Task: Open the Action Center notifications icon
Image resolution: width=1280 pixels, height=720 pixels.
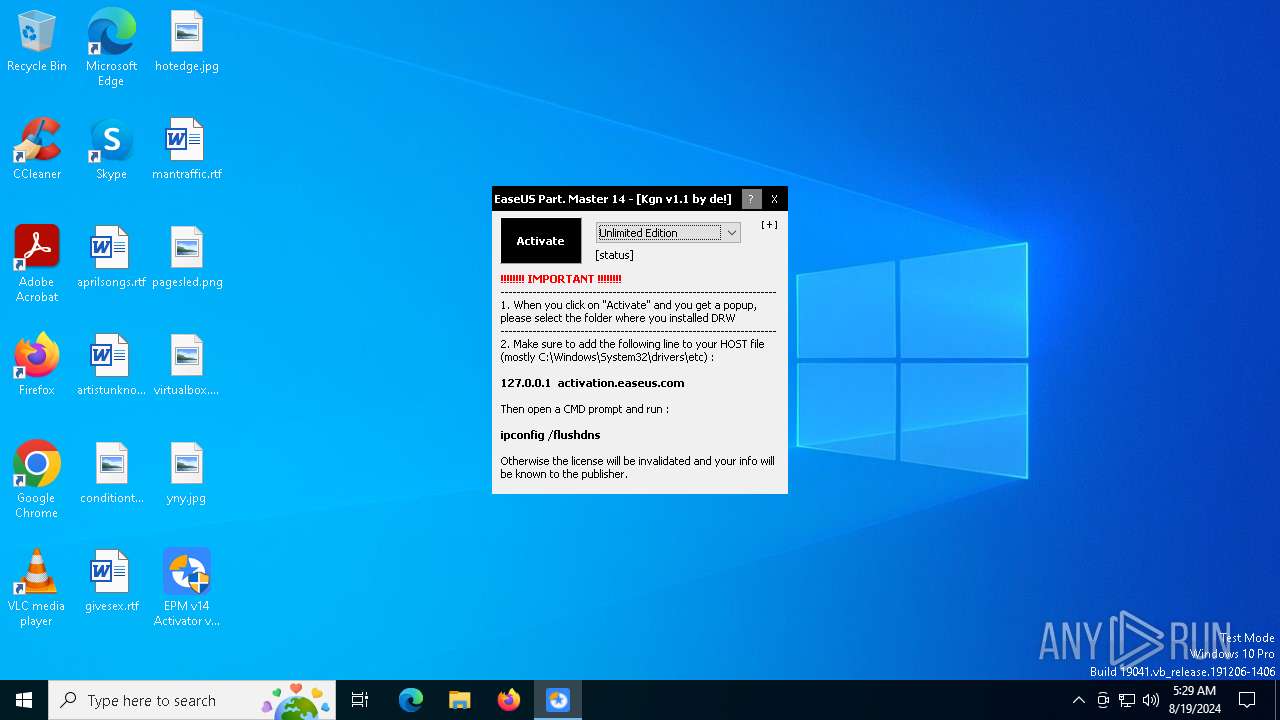Action: (1247, 700)
